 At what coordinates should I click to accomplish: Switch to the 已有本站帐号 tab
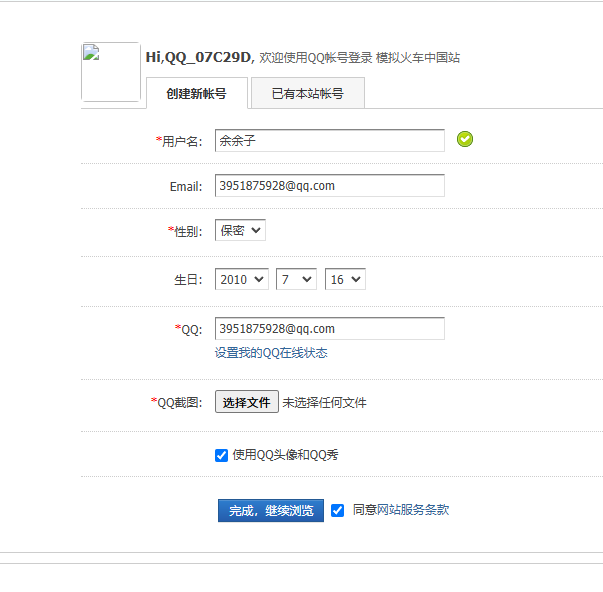point(308,93)
